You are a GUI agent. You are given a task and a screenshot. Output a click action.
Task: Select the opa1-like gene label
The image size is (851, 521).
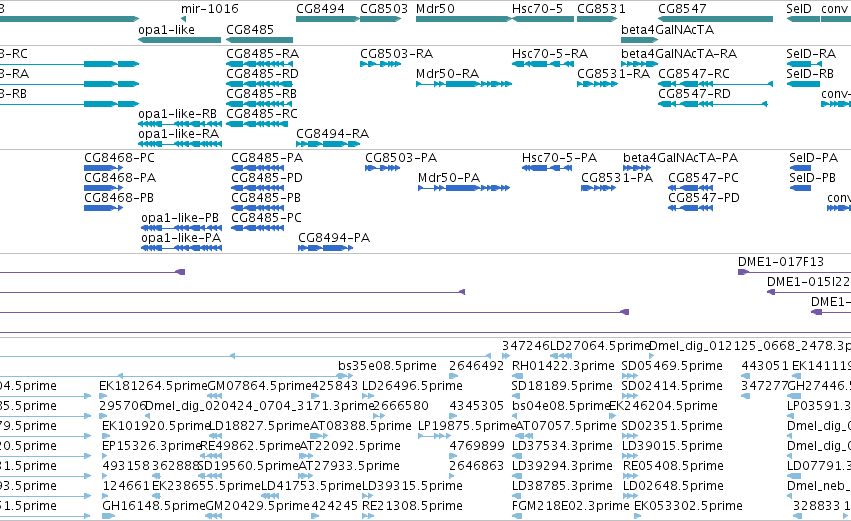(166, 30)
